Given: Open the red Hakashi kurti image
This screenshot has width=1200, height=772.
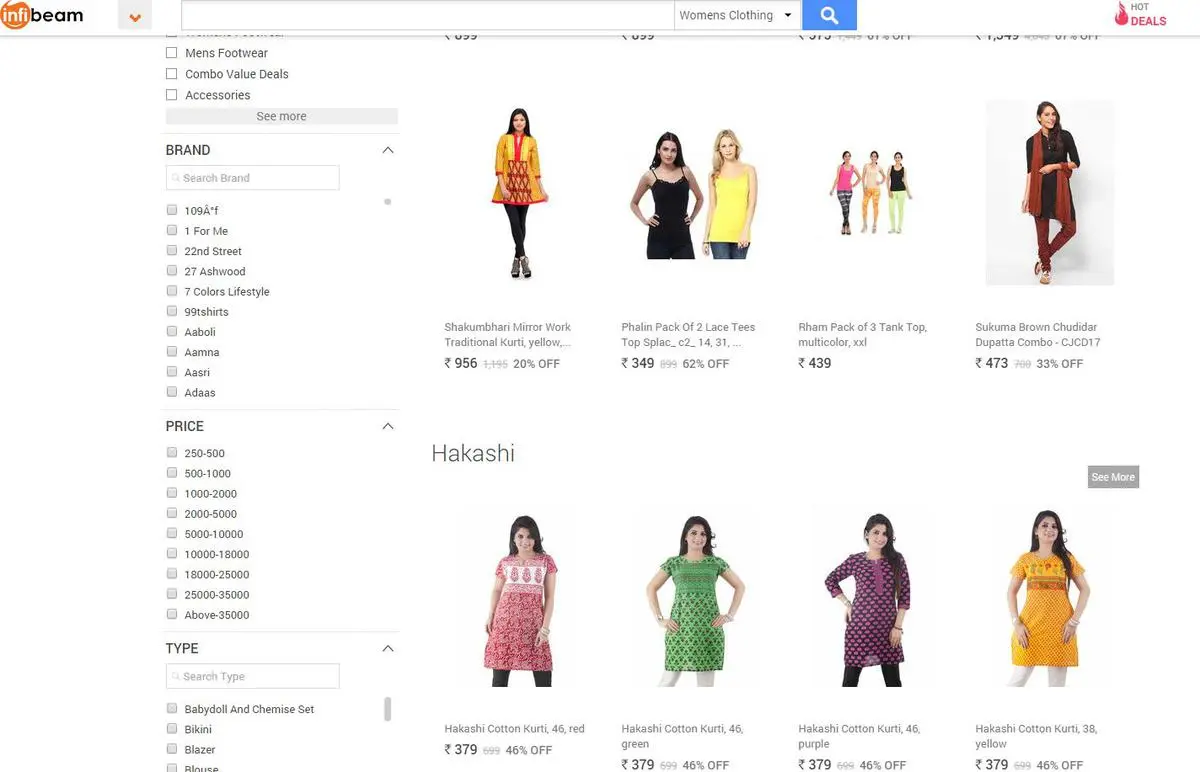Looking at the screenshot, I should point(518,600).
